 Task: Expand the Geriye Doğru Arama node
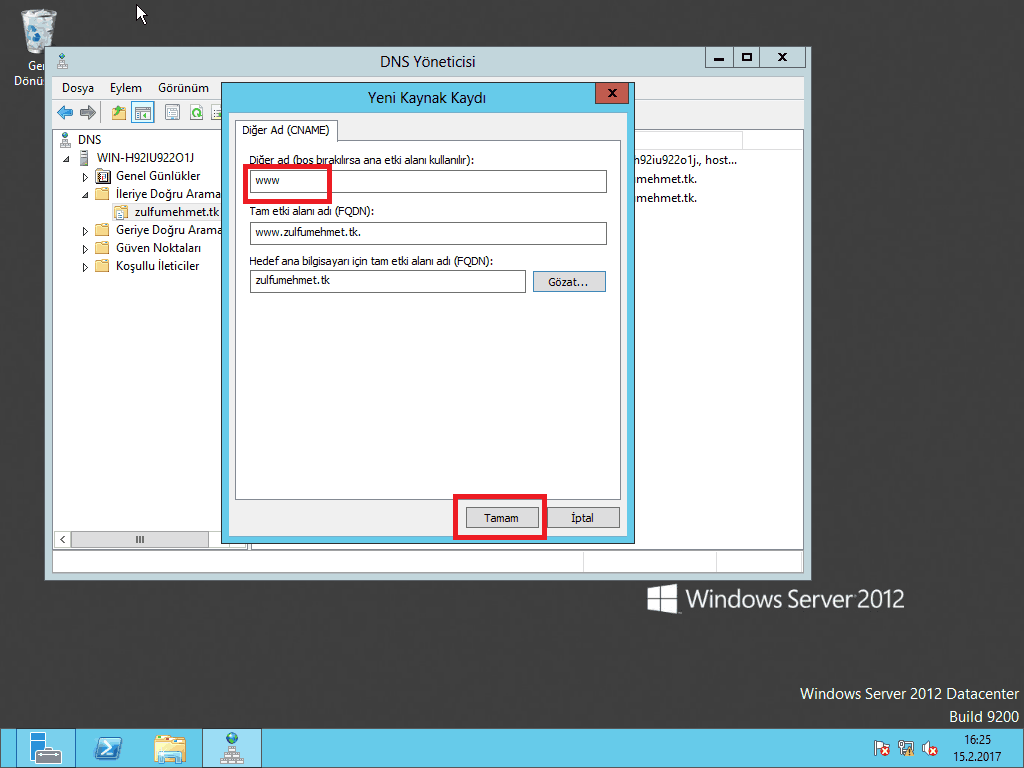point(85,231)
